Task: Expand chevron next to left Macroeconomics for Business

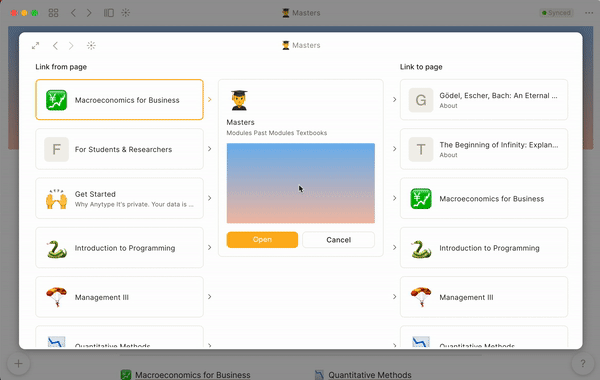Action: click(x=210, y=99)
